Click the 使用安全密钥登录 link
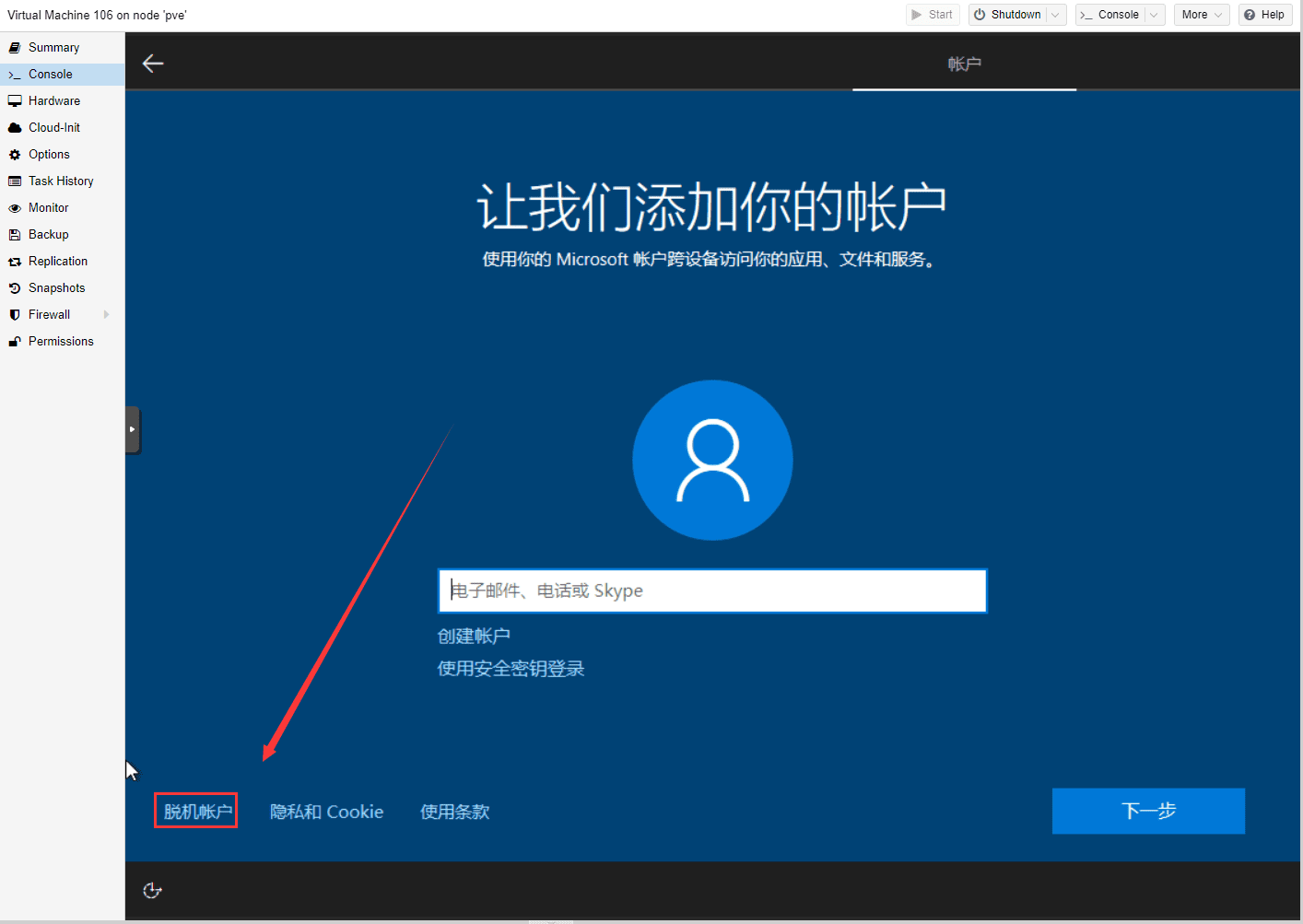The height and width of the screenshot is (924, 1303). [x=511, y=669]
